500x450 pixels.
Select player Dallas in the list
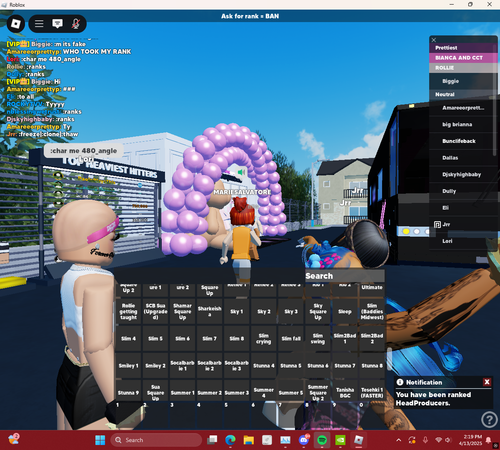[x=463, y=158]
